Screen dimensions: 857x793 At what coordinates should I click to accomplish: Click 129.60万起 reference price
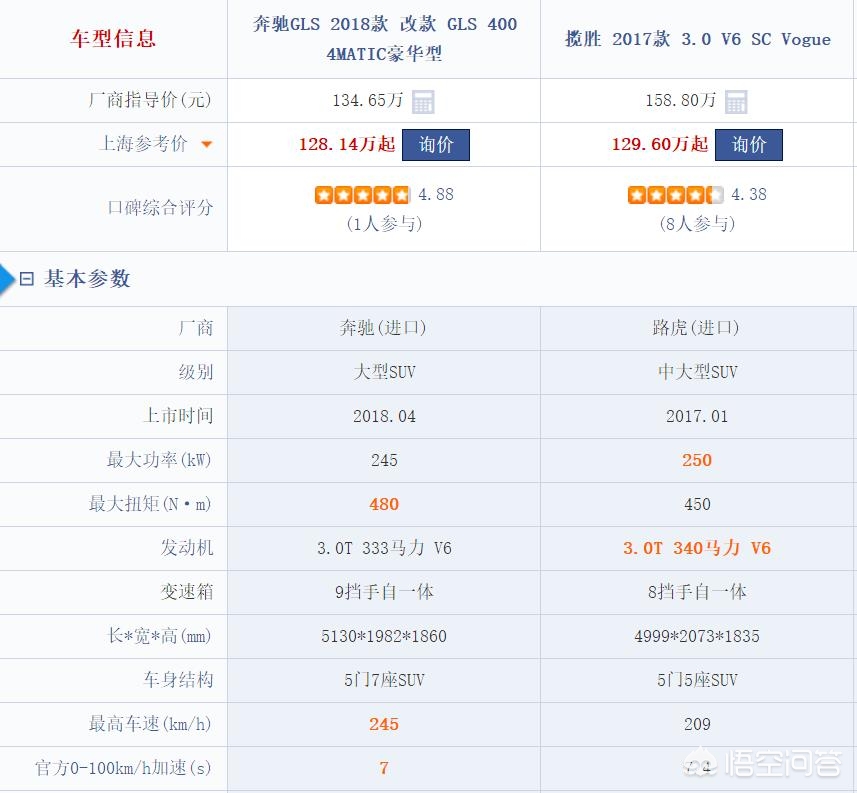point(660,144)
